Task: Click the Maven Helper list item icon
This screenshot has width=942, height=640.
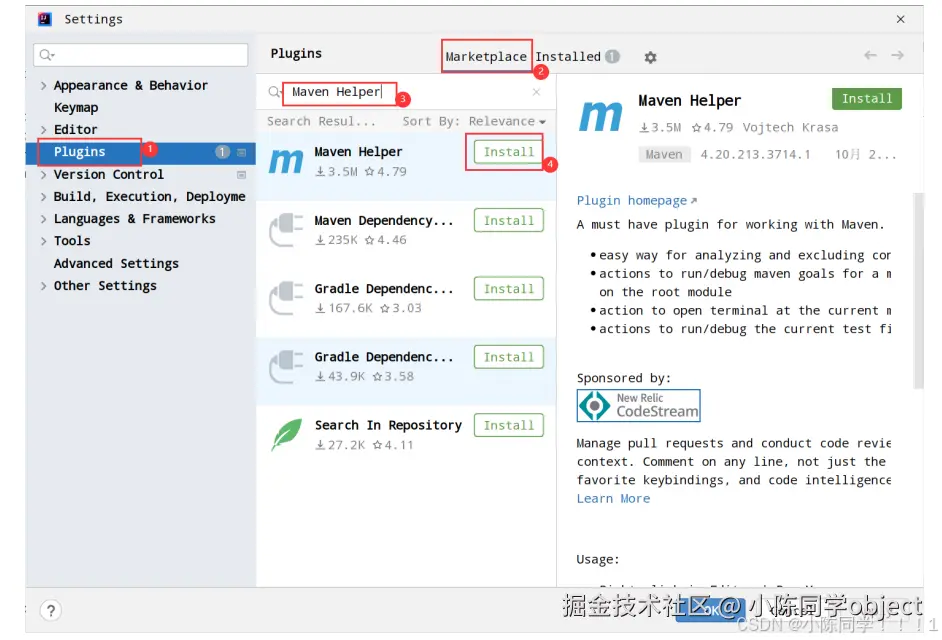Action: click(x=286, y=161)
